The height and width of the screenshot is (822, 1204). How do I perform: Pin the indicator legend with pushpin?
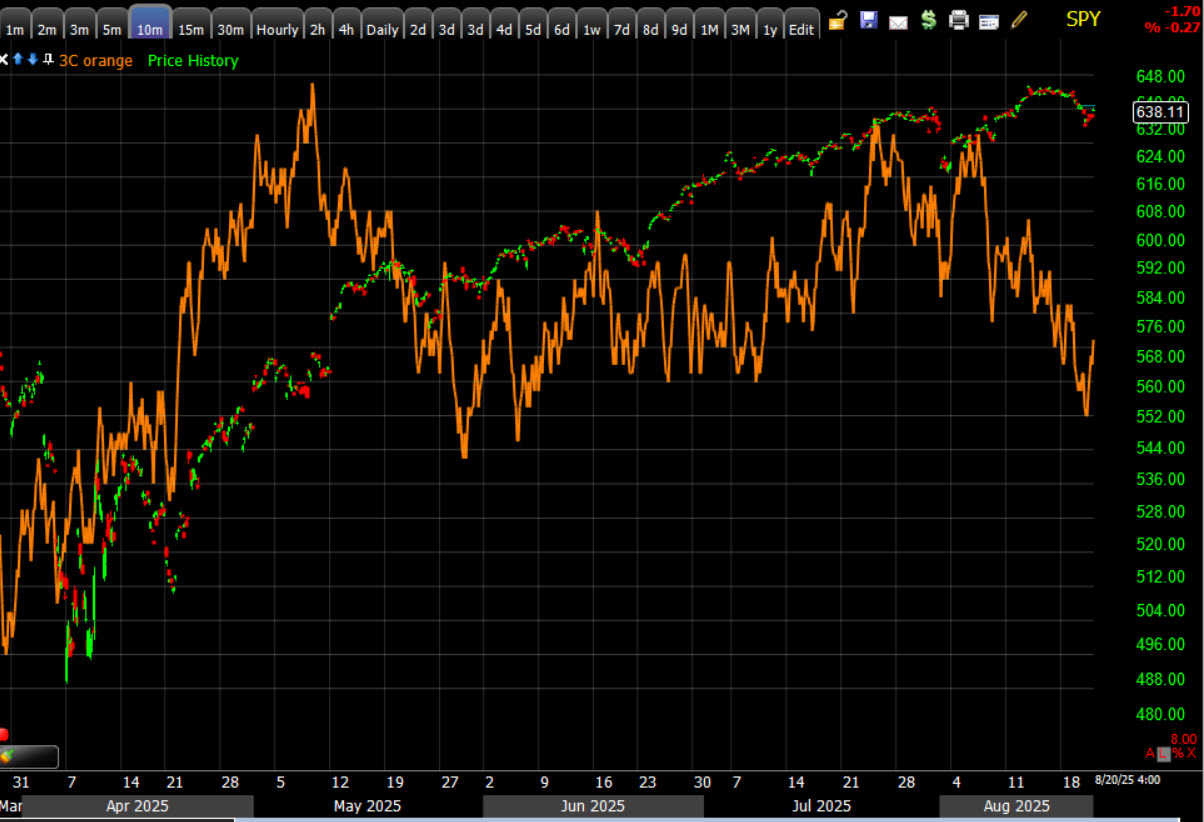47,60
